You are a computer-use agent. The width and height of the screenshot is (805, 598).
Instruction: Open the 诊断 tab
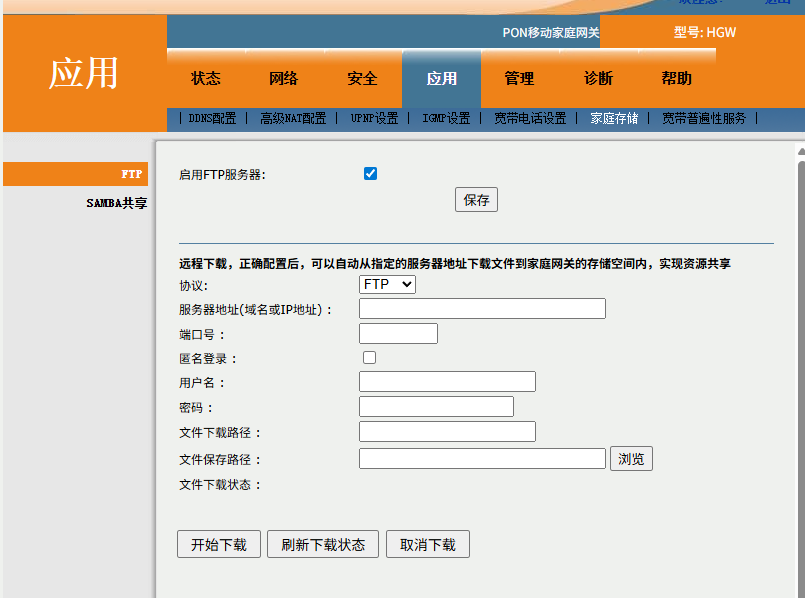(598, 79)
